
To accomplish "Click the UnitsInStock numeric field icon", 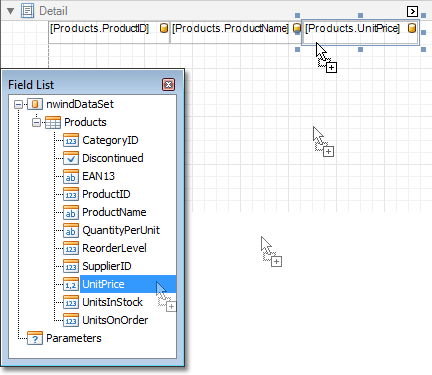I will (71, 302).
